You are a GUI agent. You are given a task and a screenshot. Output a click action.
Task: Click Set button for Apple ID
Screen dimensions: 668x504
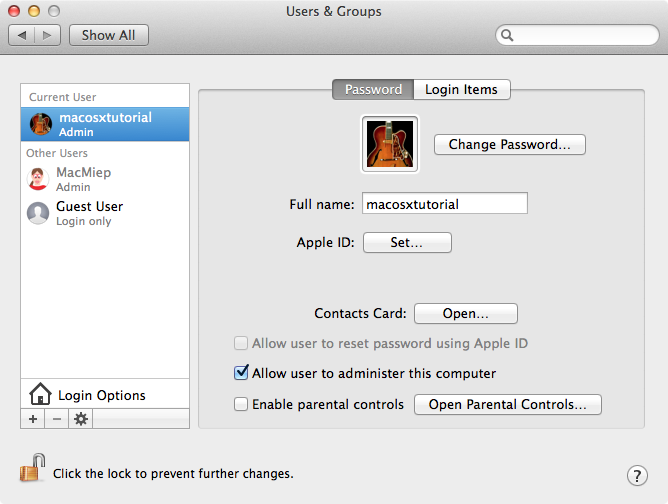(x=407, y=242)
